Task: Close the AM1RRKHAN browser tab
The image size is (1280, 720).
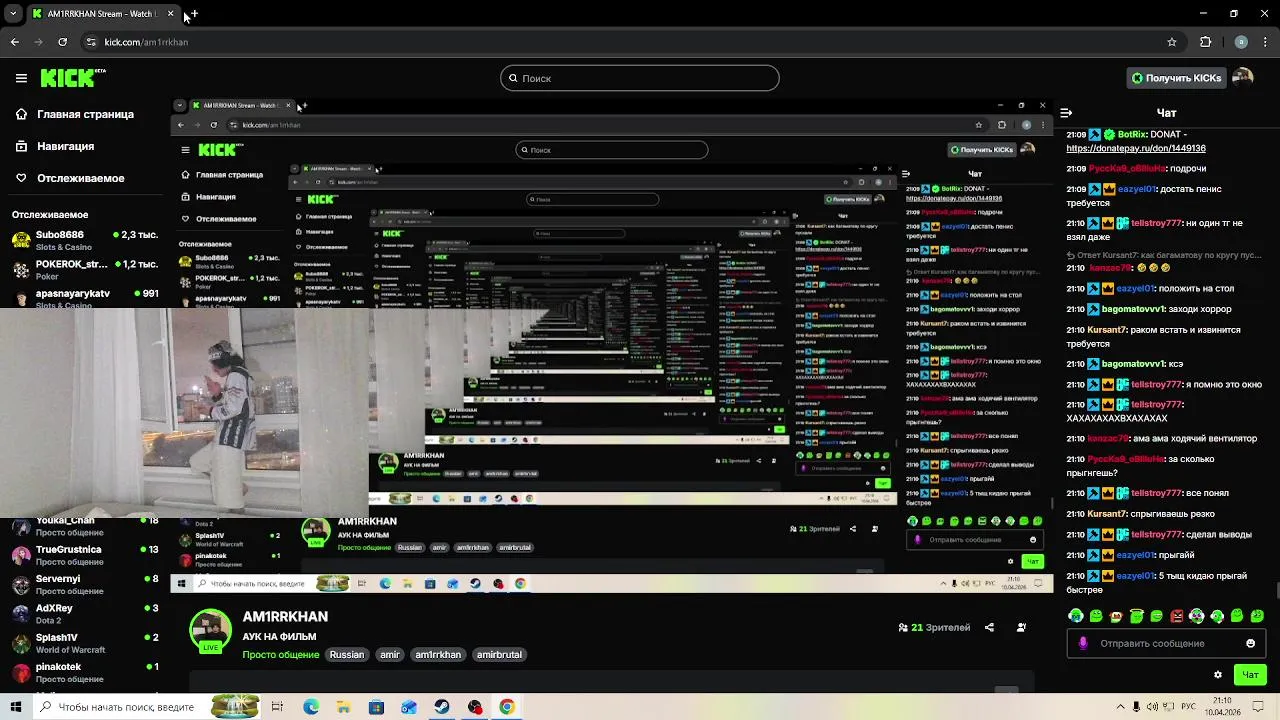Action: (x=170, y=14)
